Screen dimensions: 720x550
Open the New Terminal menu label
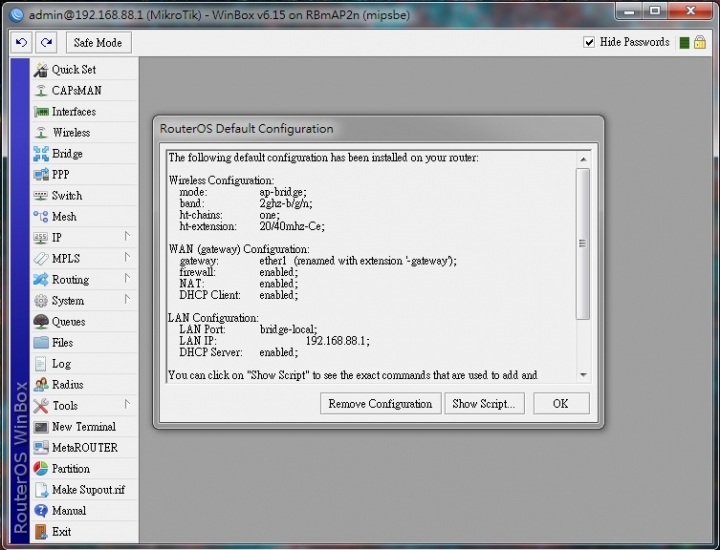(84, 427)
